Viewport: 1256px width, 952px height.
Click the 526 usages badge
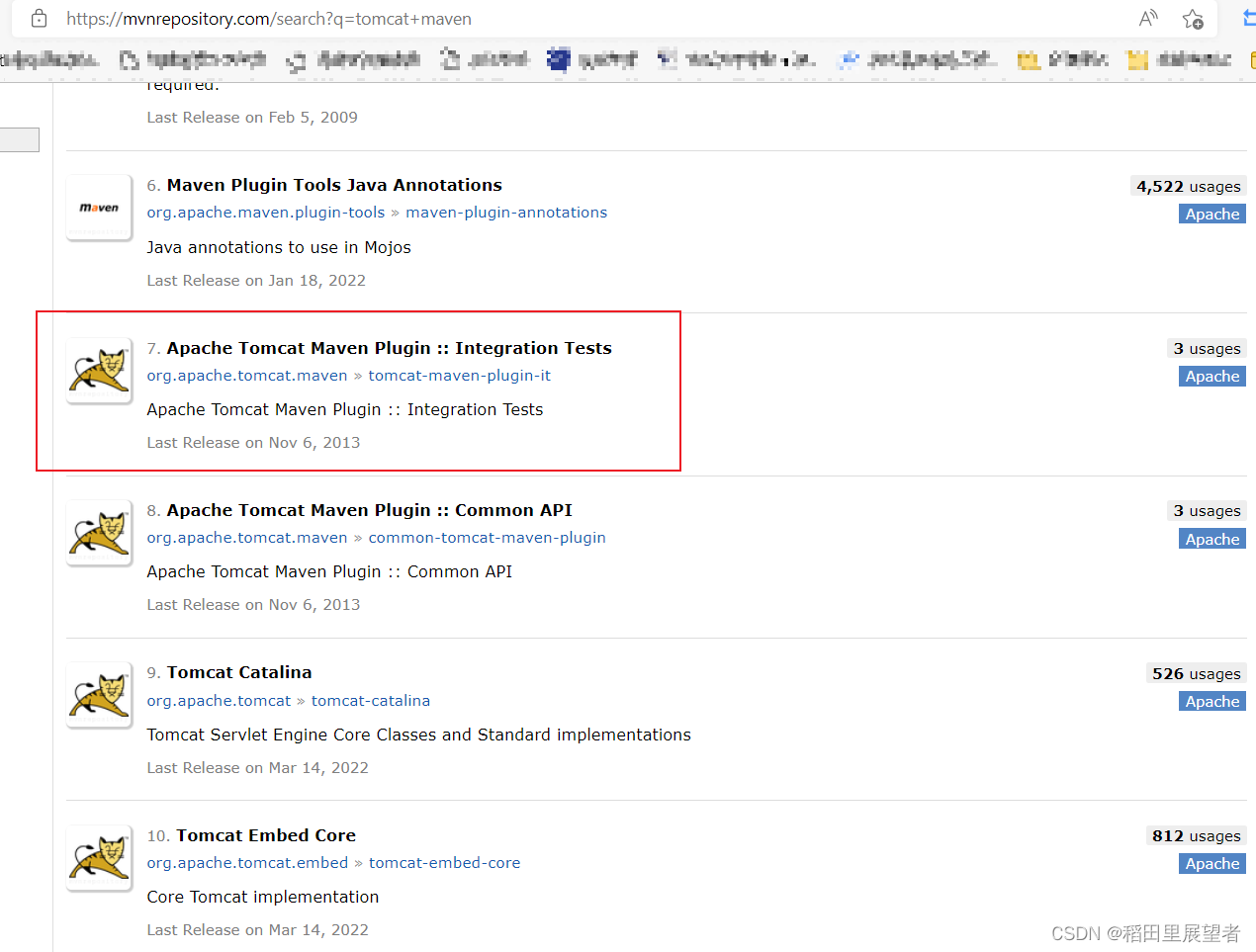(1196, 674)
